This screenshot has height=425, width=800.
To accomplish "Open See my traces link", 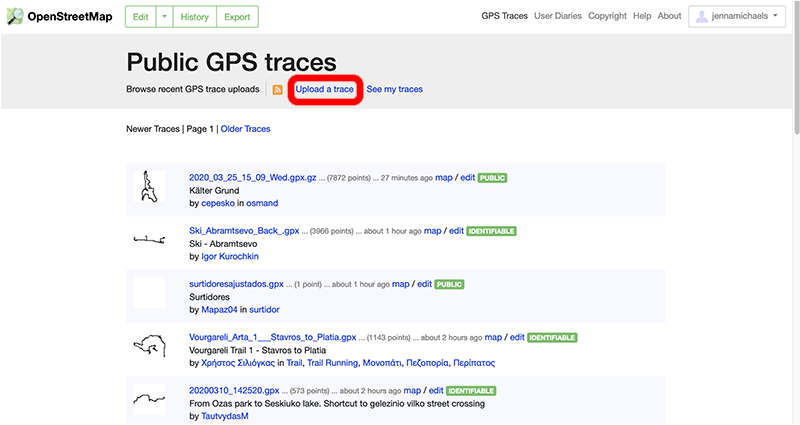I will click(394, 89).
